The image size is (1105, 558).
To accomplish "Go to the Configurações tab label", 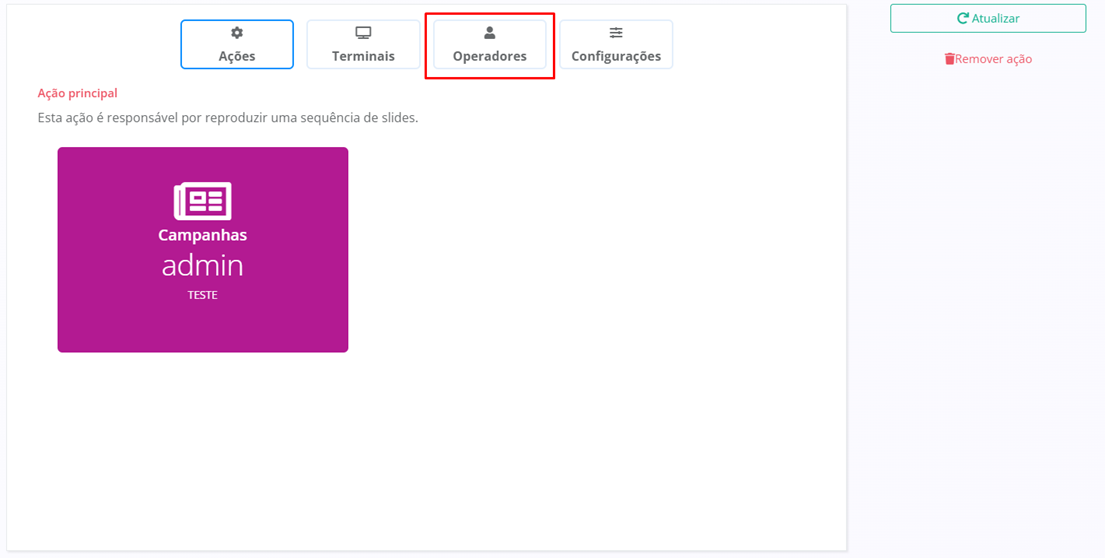I will (616, 56).
